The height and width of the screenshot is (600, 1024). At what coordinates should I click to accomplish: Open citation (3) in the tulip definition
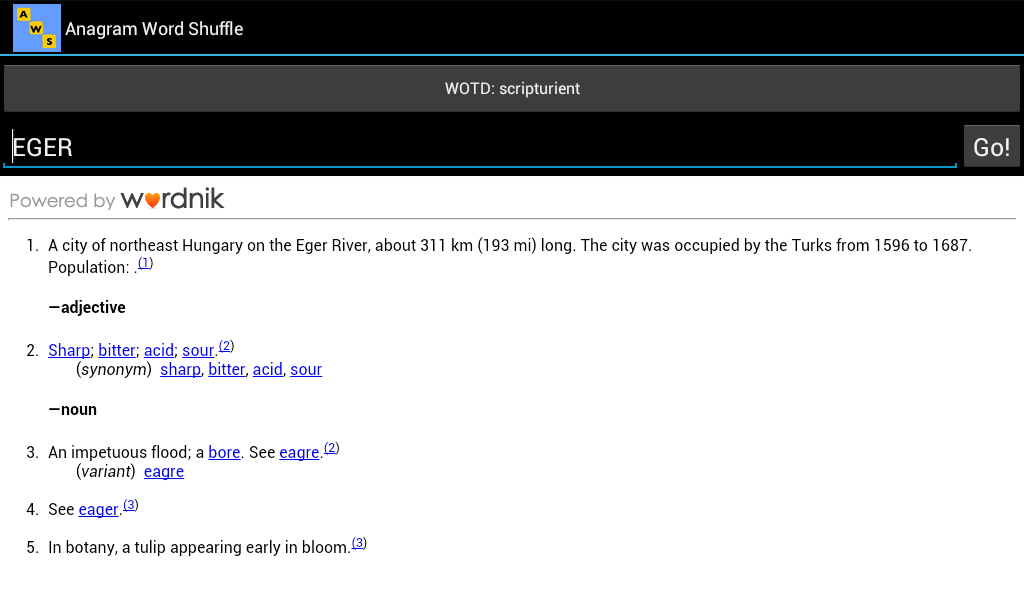point(357,541)
